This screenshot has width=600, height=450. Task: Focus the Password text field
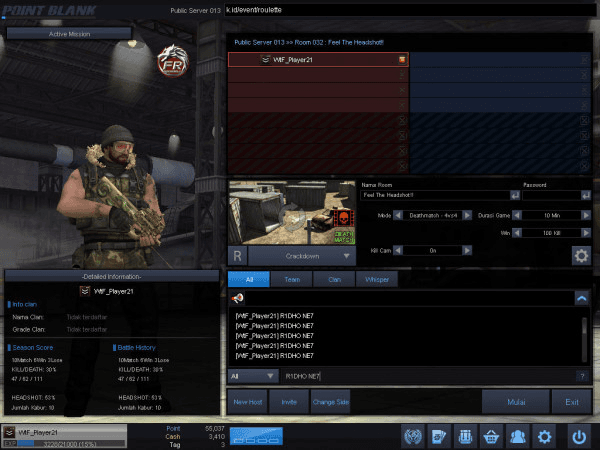pyautogui.click(x=551, y=195)
